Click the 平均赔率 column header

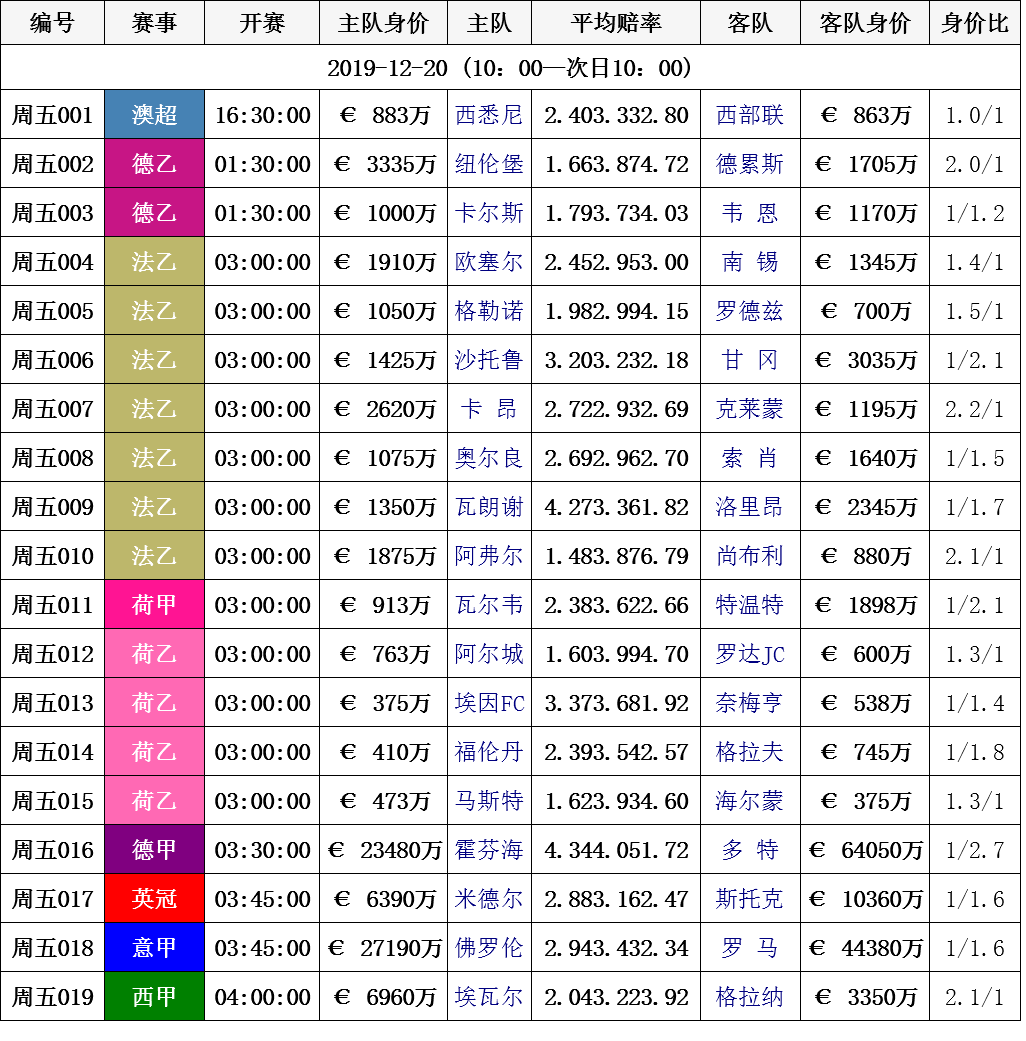point(616,23)
